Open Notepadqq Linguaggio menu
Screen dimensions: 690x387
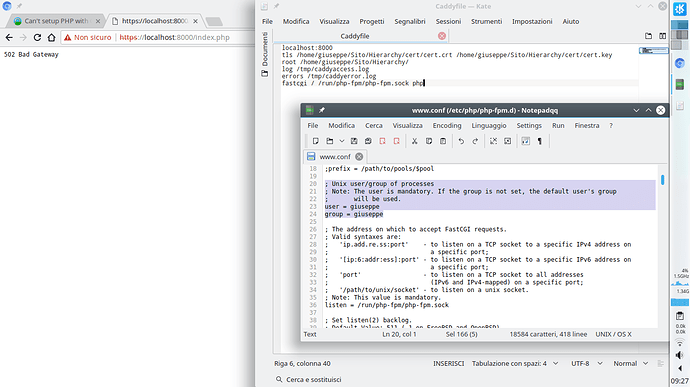point(489,125)
